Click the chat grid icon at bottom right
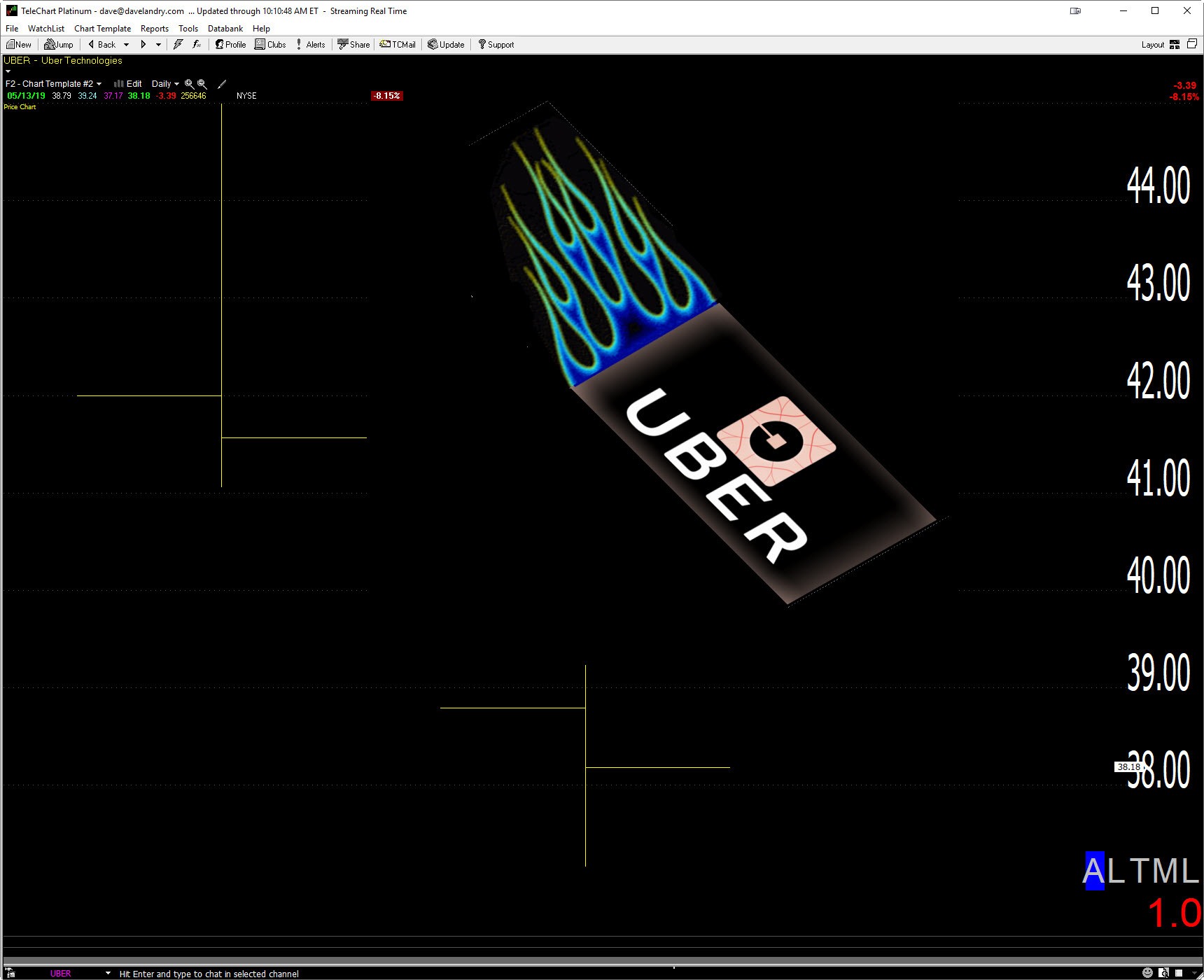Viewport: 1204px width, 980px height. tap(1179, 973)
